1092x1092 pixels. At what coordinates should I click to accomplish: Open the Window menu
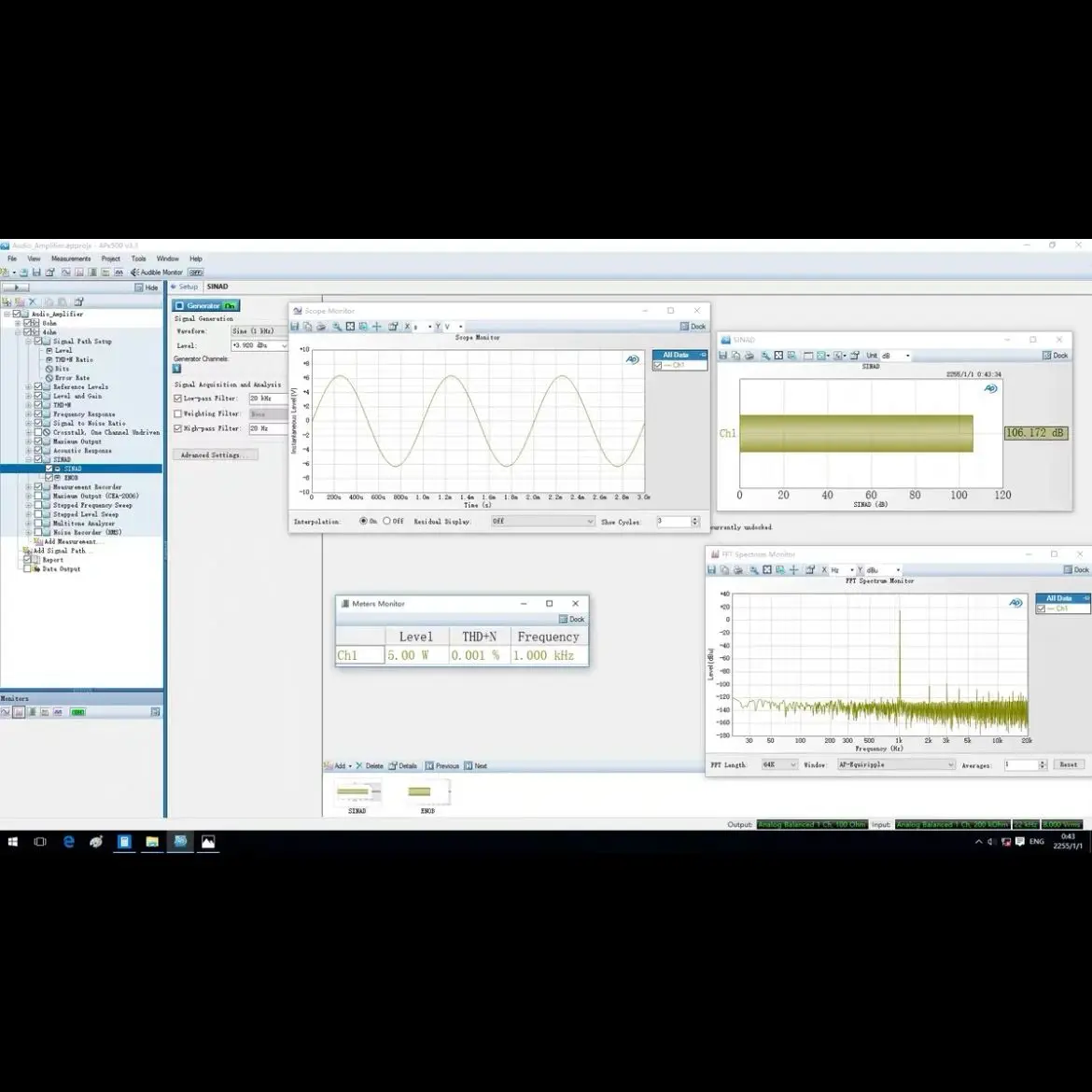tap(167, 259)
